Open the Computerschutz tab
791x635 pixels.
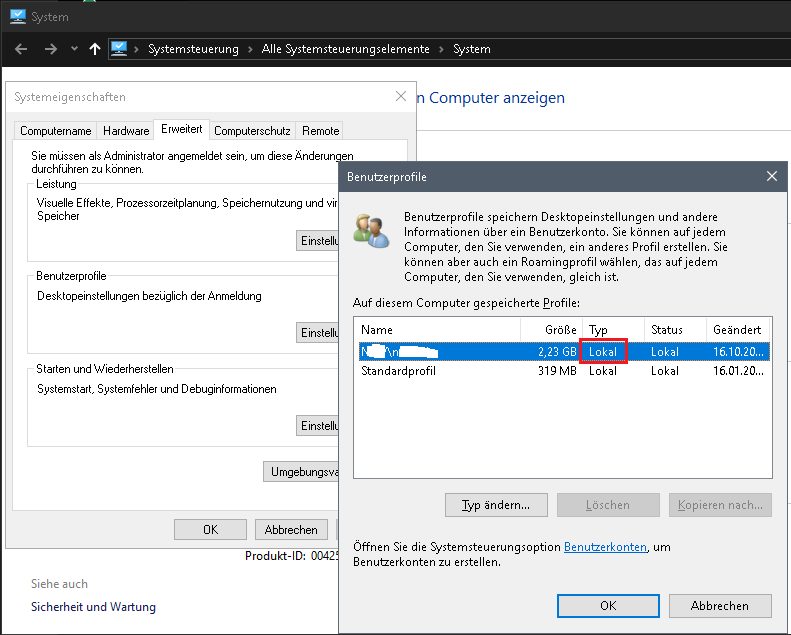pyautogui.click(x=252, y=131)
